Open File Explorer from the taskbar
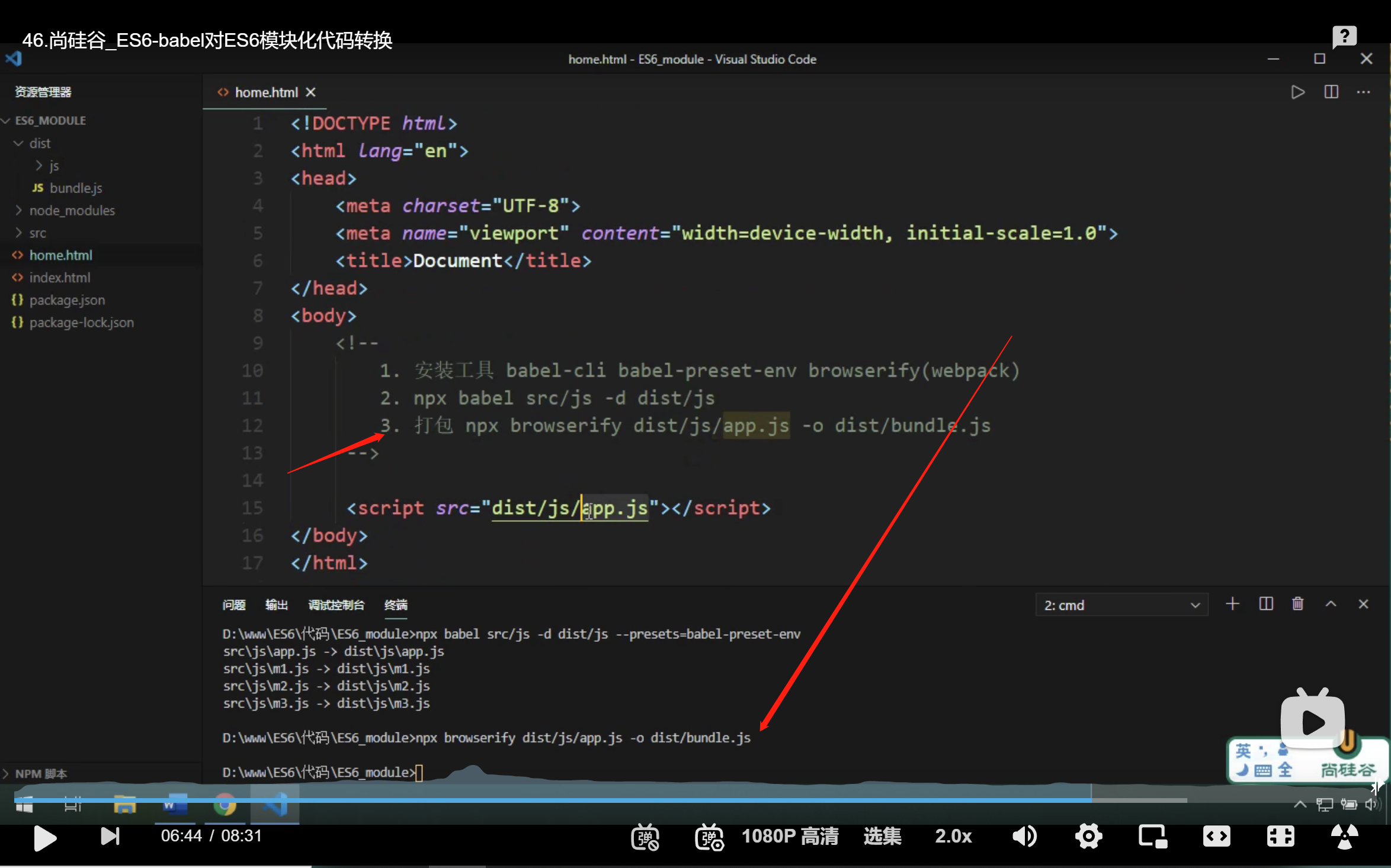 pyautogui.click(x=124, y=805)
